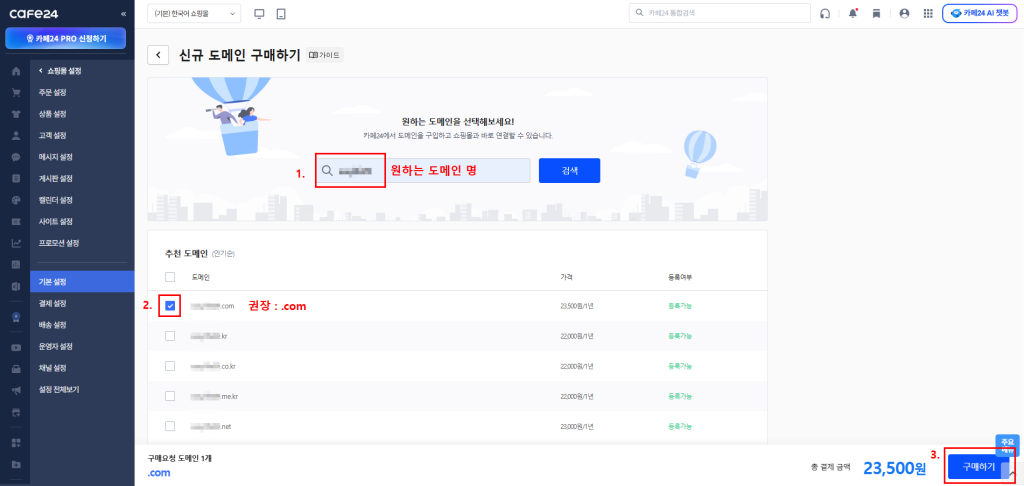Collapse the sidebar with double chevron

coord(124,14)
